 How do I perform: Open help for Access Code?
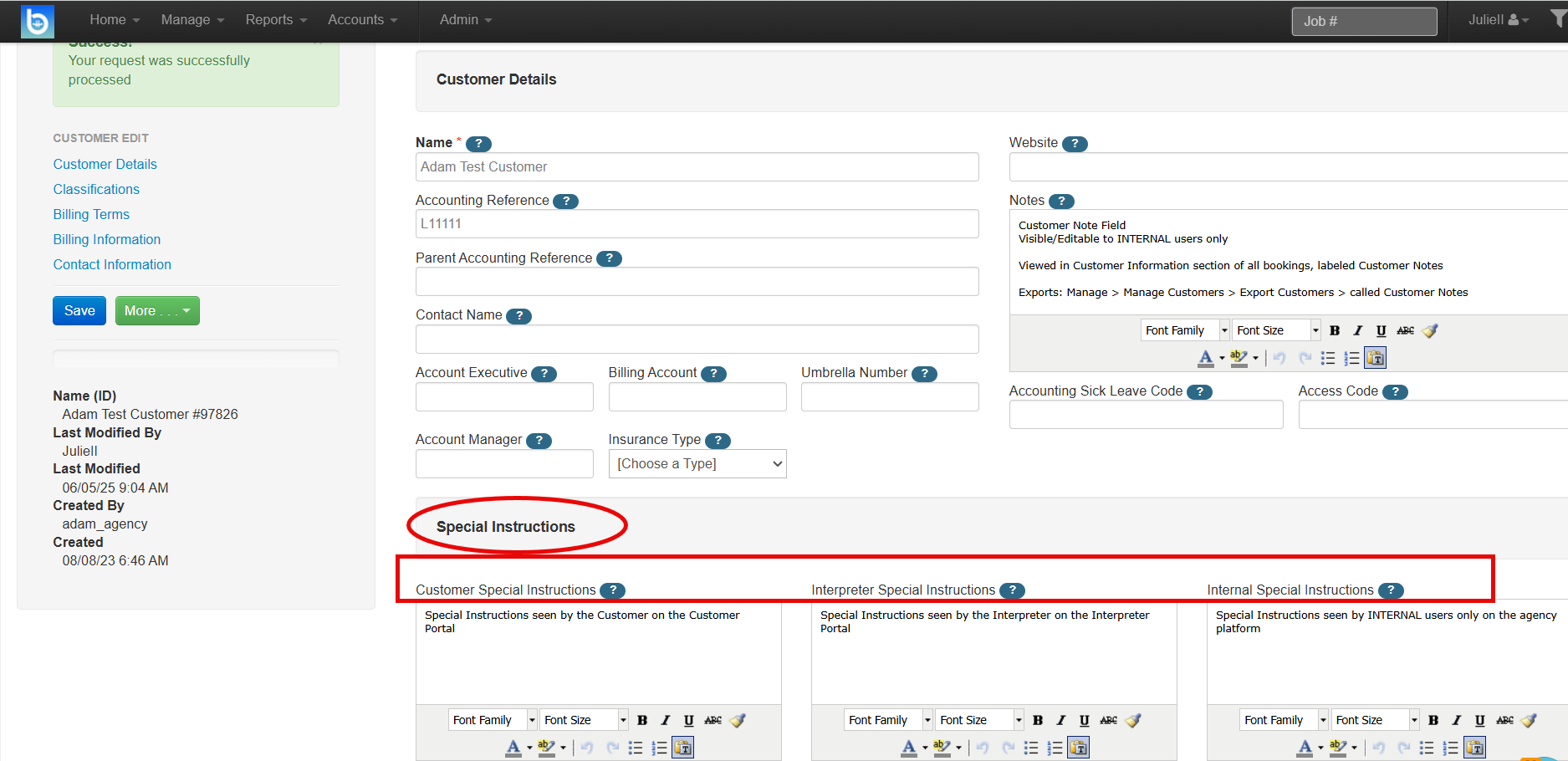coord(1395,392)
